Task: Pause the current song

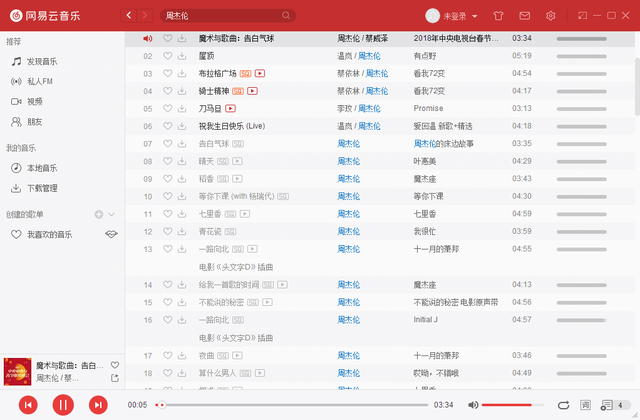Action: pos(62,404)
